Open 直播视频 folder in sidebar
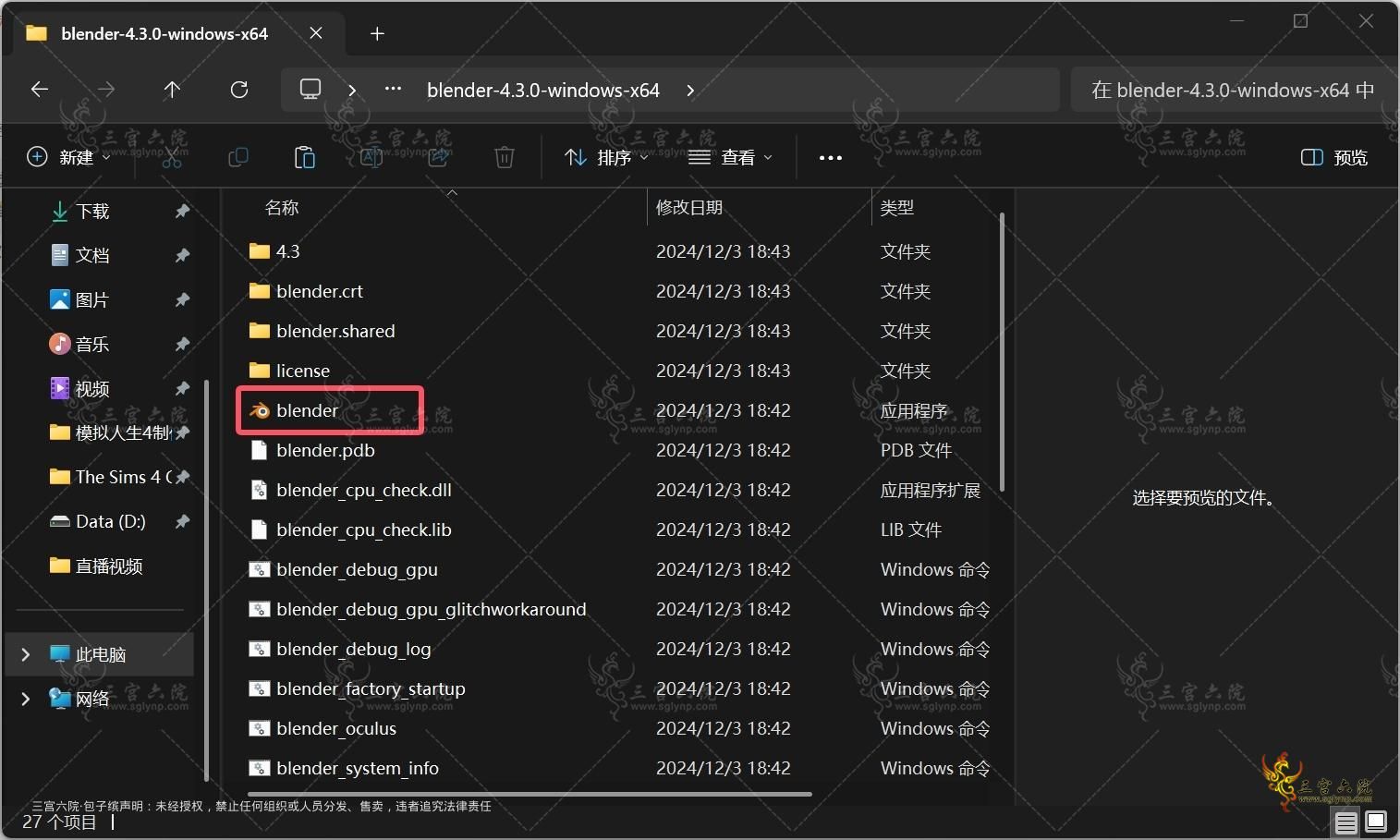This screenshot has height=840, width=1400. tap(96, 566)
